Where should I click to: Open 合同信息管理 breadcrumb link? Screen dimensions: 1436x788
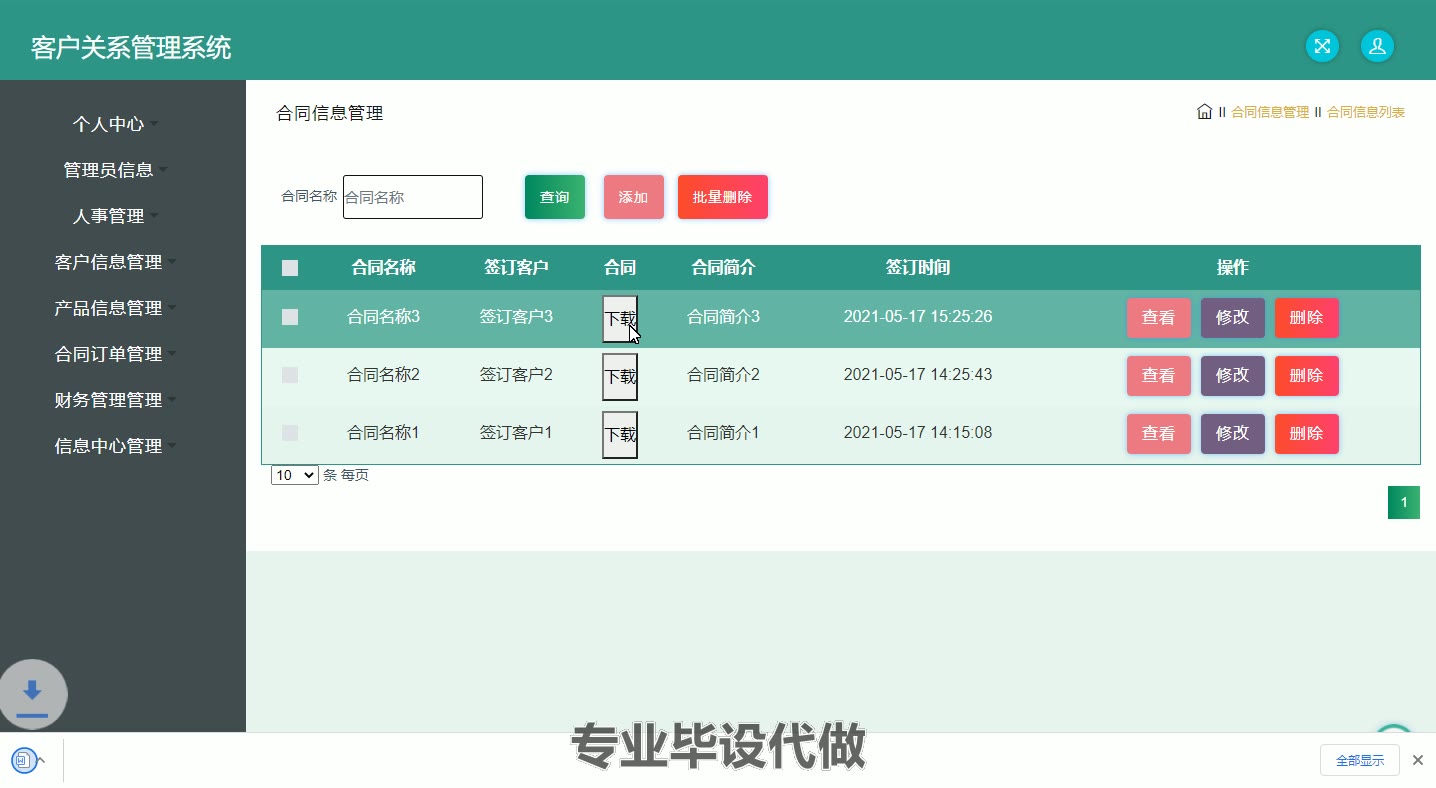1270,112
